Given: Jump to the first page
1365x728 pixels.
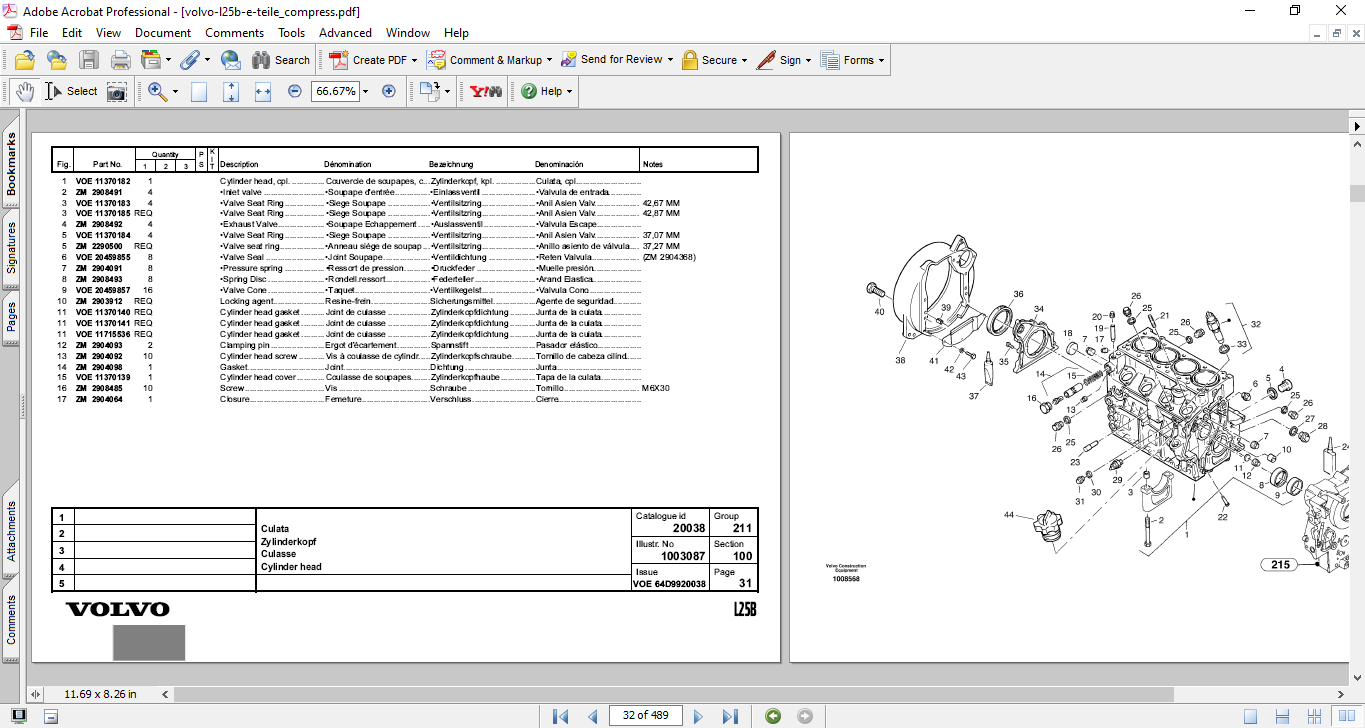Looking at the screenshot, I should pos(561,716).
